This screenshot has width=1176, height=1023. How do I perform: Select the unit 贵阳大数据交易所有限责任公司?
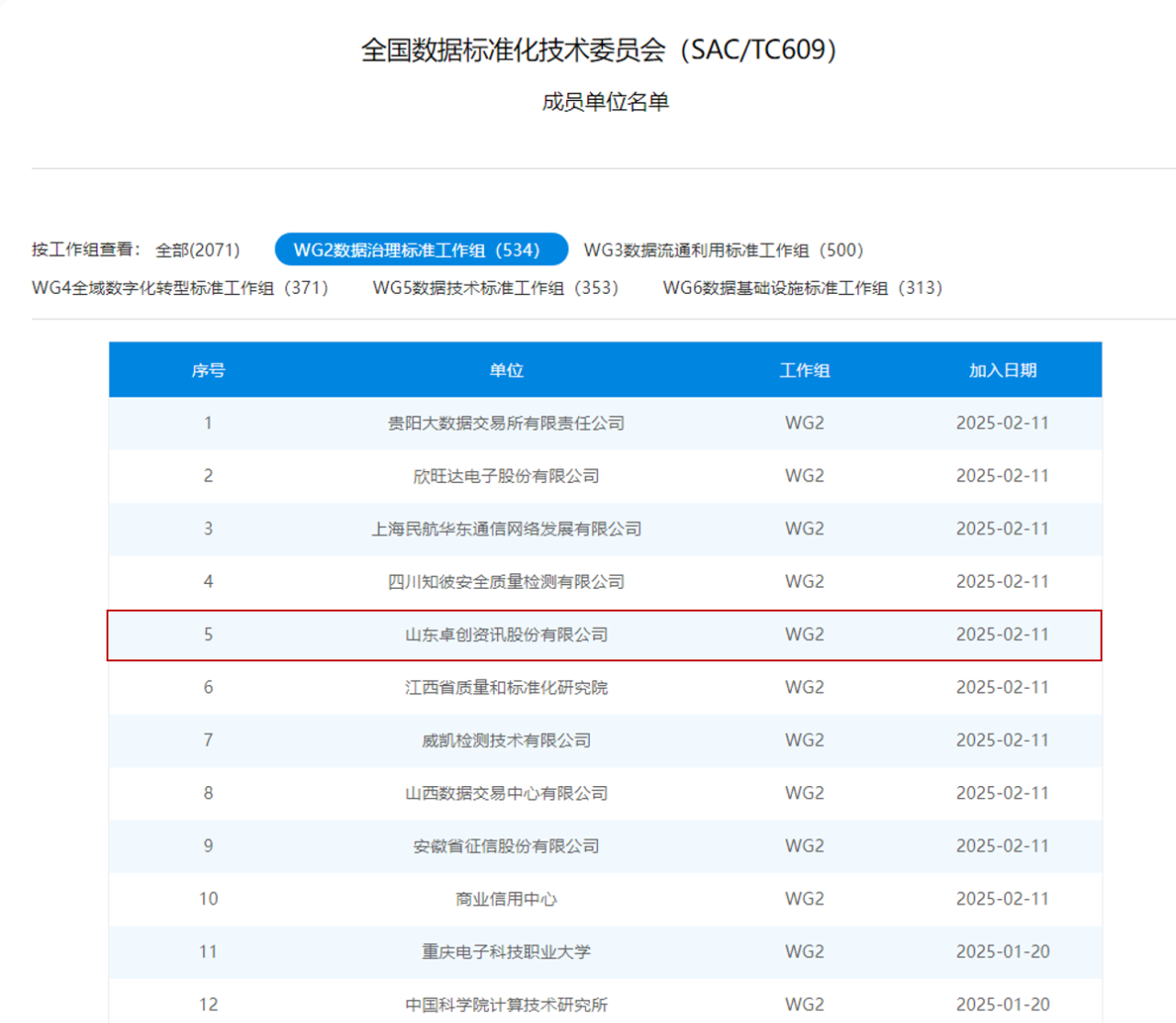point(506,423)
